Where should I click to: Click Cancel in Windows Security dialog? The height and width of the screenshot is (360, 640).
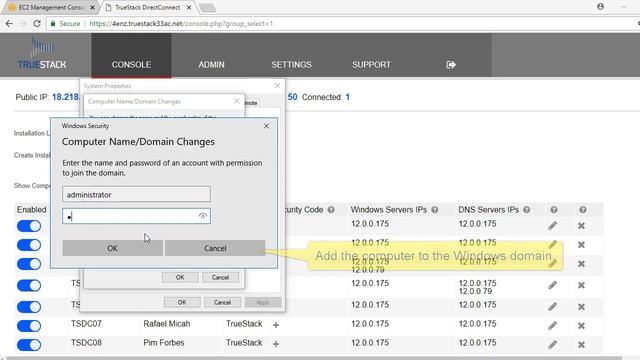215,248
